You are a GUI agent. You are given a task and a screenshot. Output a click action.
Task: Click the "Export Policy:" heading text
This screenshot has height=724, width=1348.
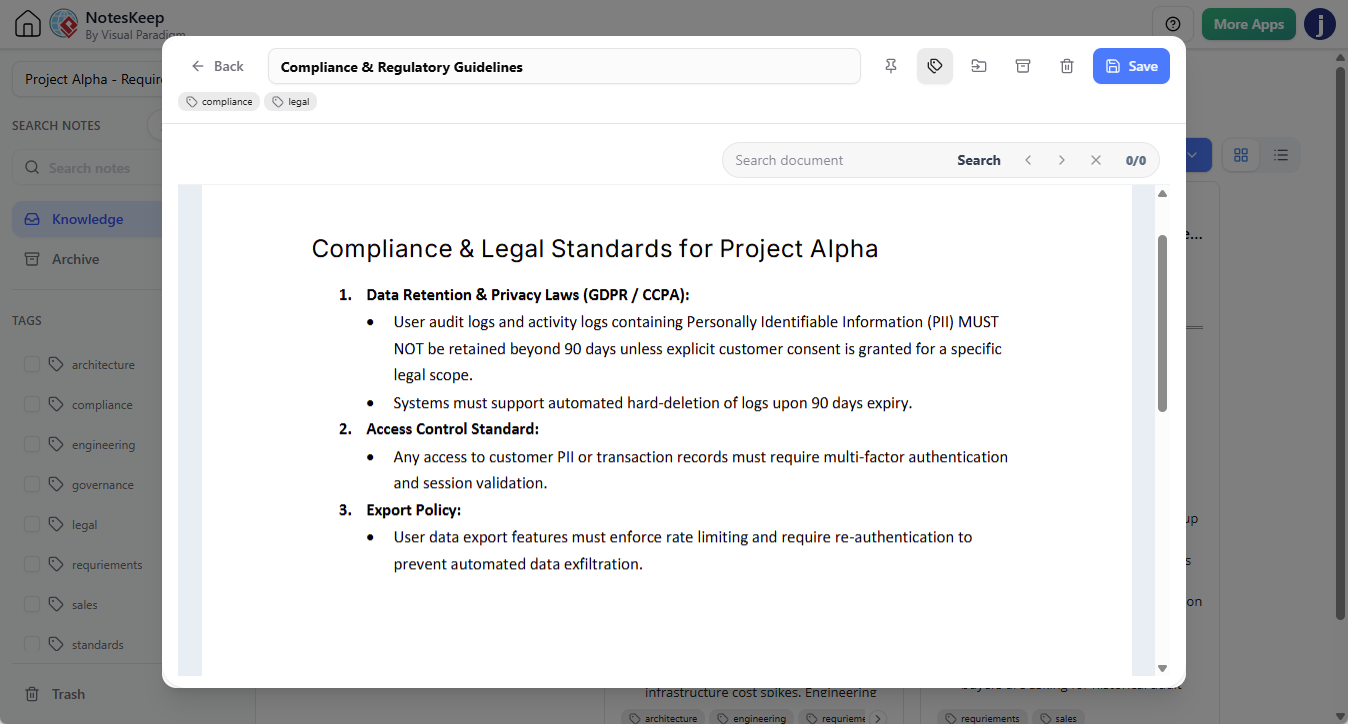[x=414, y=510]
